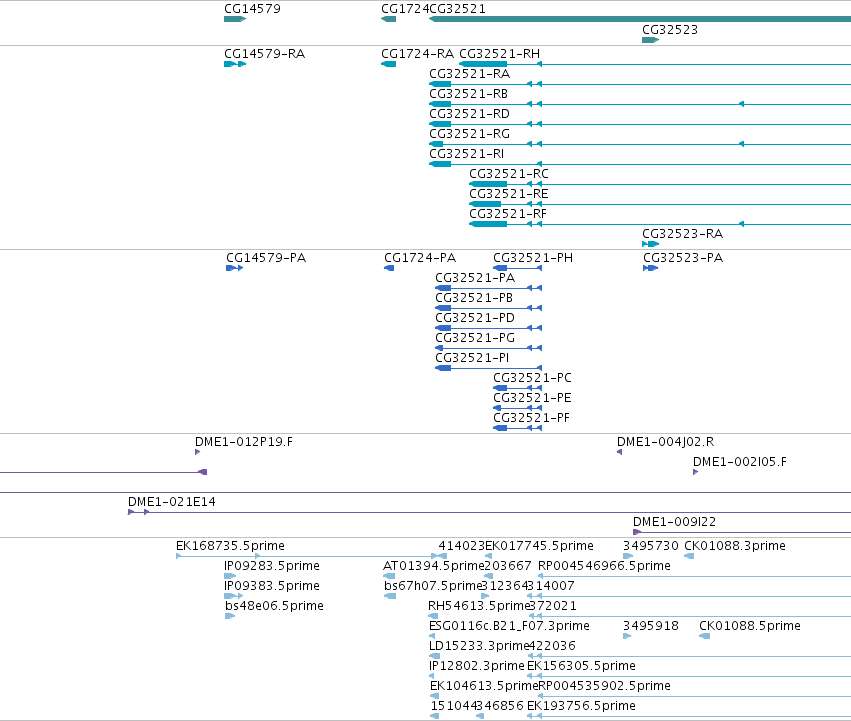Select transcript CG32521-RA

point(469,74)
